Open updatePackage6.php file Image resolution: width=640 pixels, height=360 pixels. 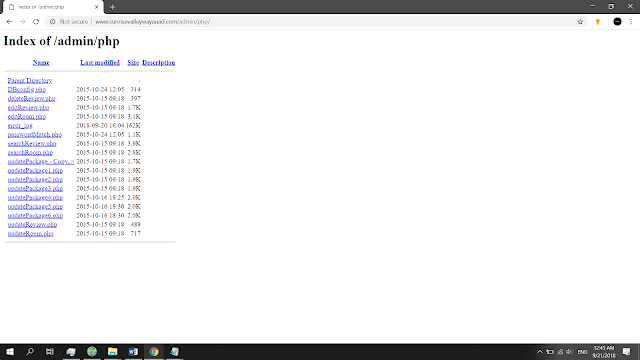click(35, 215)
